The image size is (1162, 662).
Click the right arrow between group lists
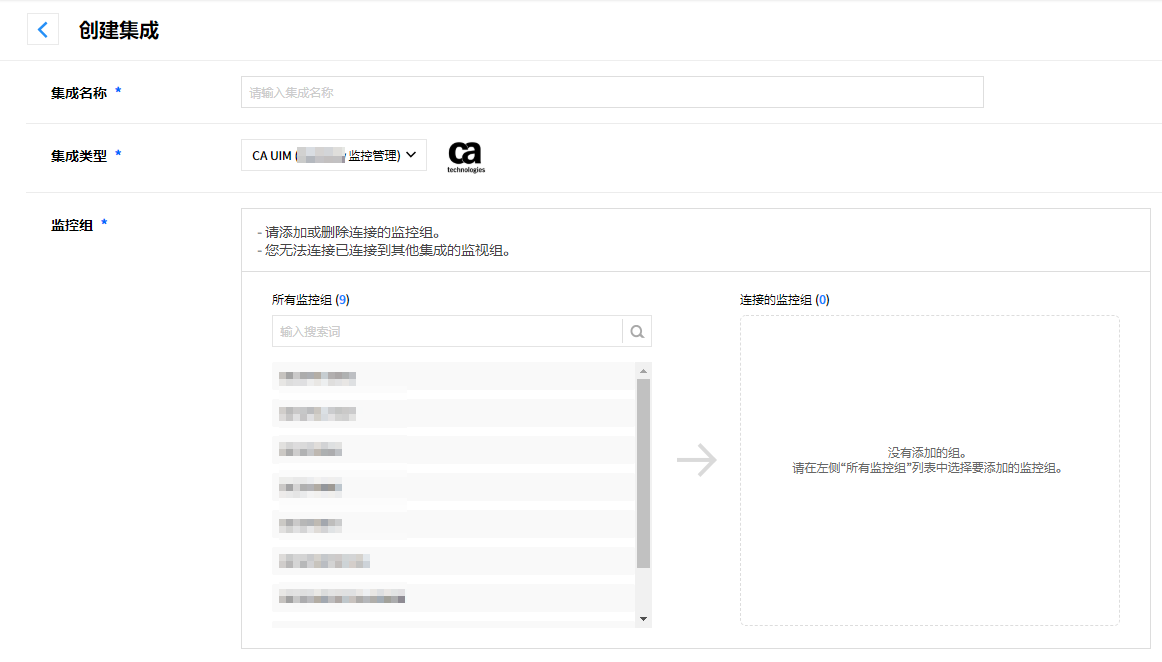click(696, 460)
